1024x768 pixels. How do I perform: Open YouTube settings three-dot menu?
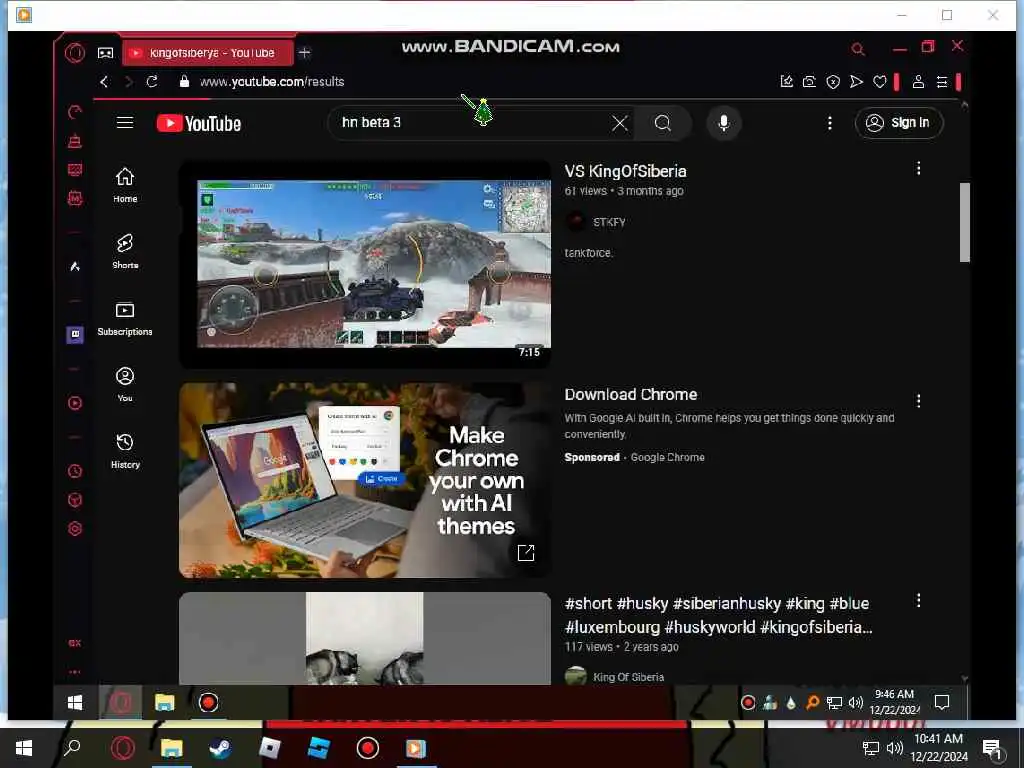[x=829, y=123]
